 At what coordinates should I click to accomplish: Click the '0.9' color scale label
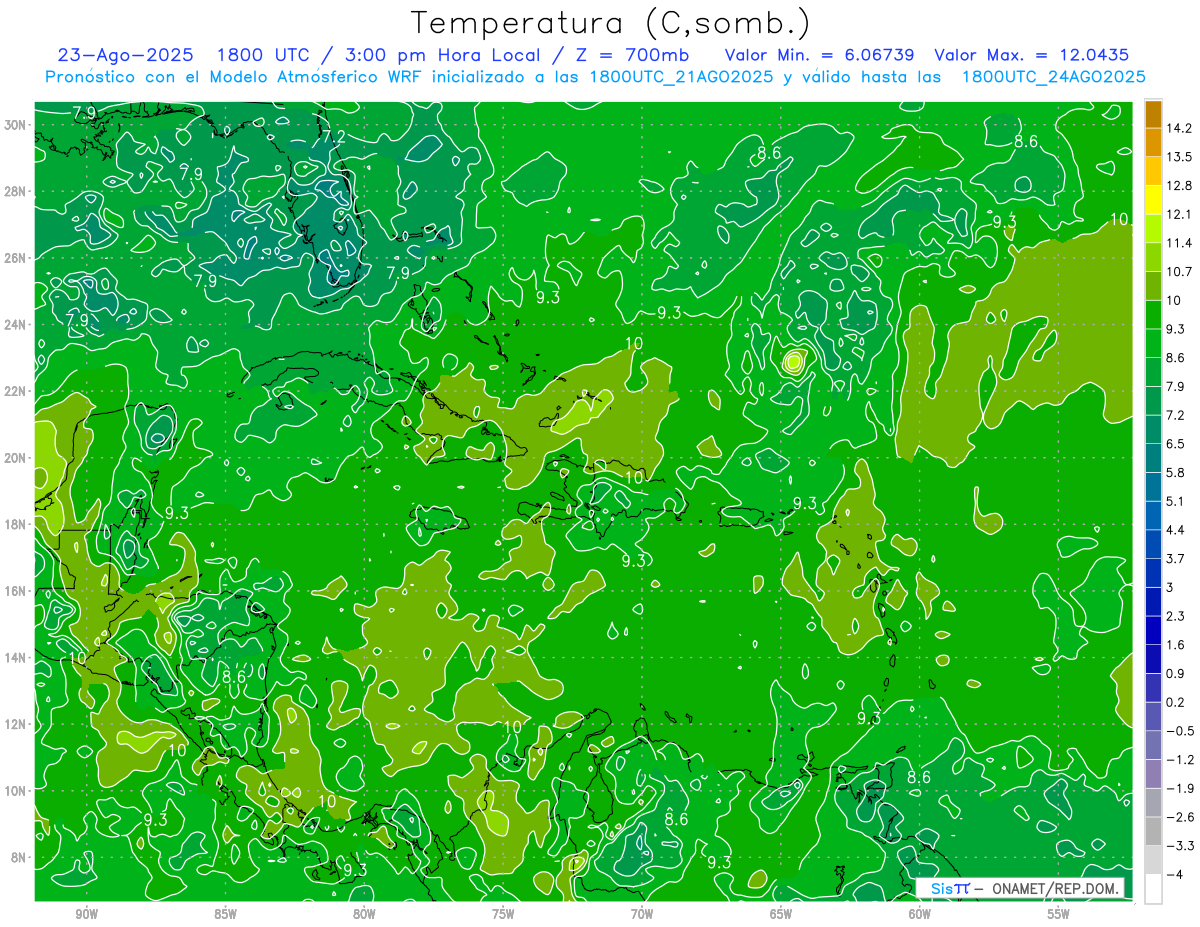[x=1176, y=673]
